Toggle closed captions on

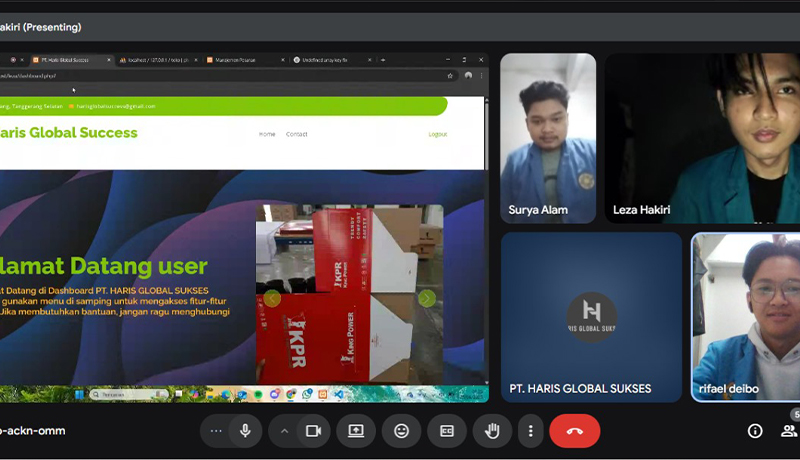pos(447,431)
